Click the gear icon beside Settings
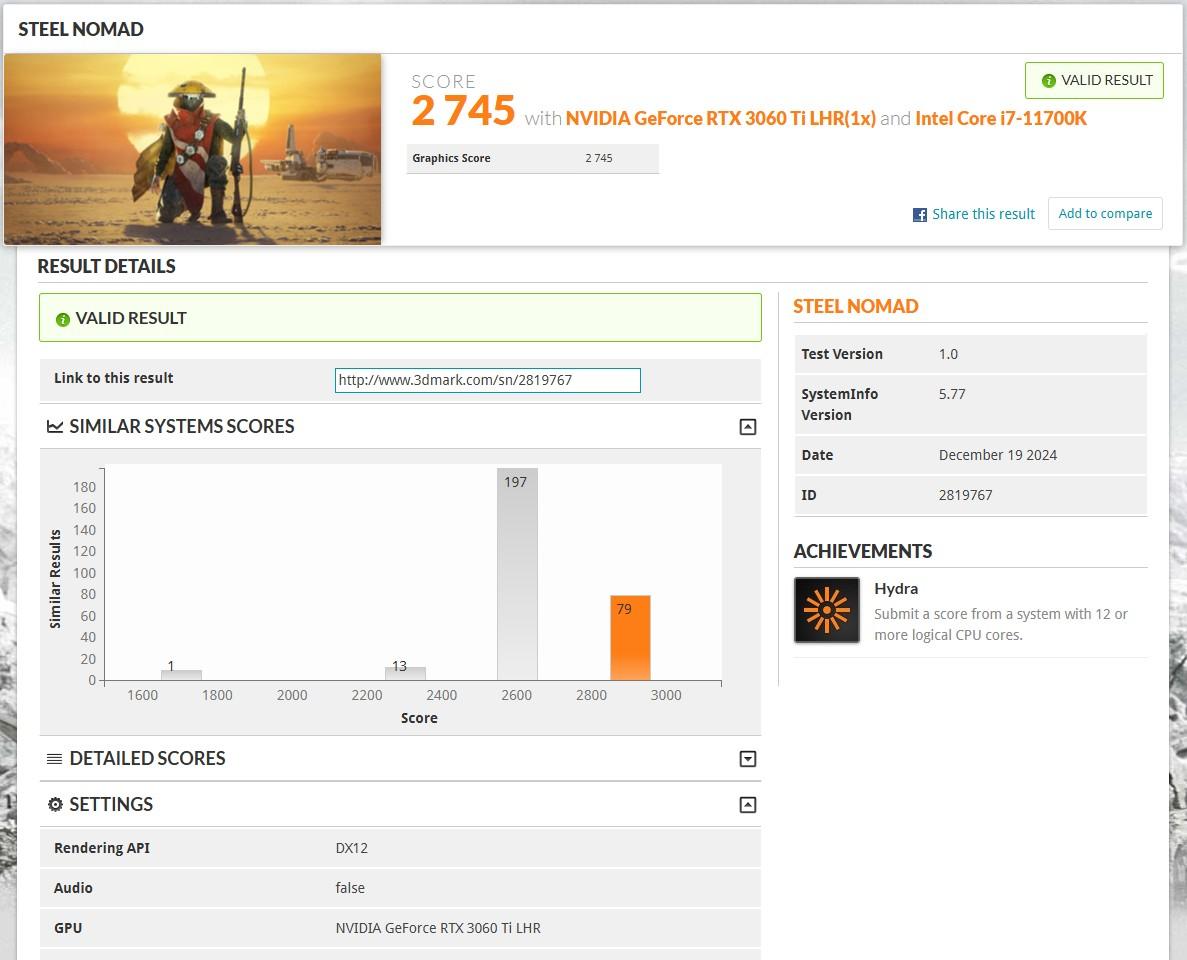The width and height of the screenshot is (1187, 960). (55, 804)
